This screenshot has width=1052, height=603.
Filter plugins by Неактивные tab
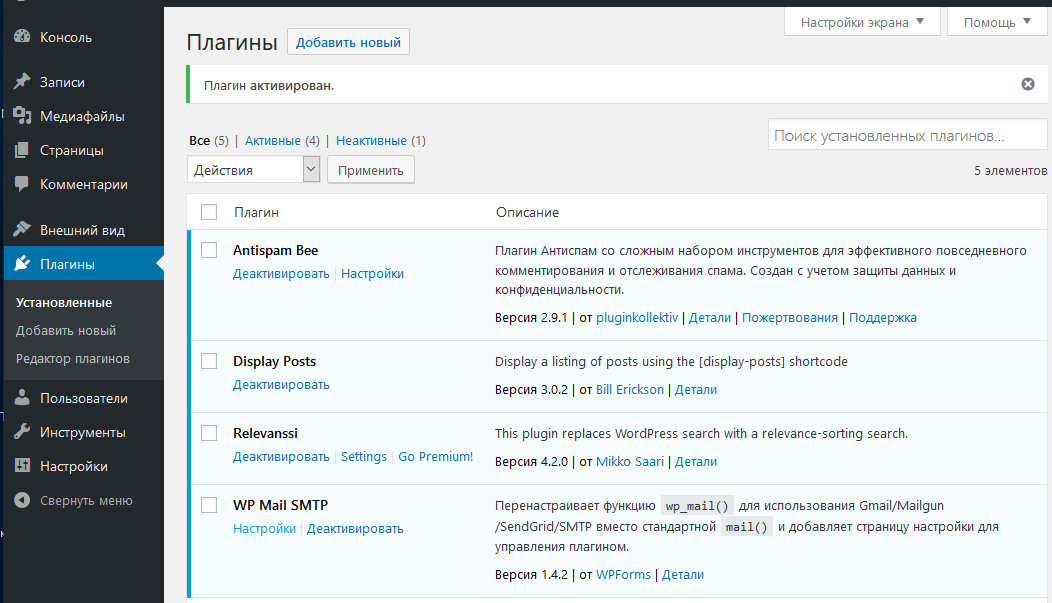(371, 141)
